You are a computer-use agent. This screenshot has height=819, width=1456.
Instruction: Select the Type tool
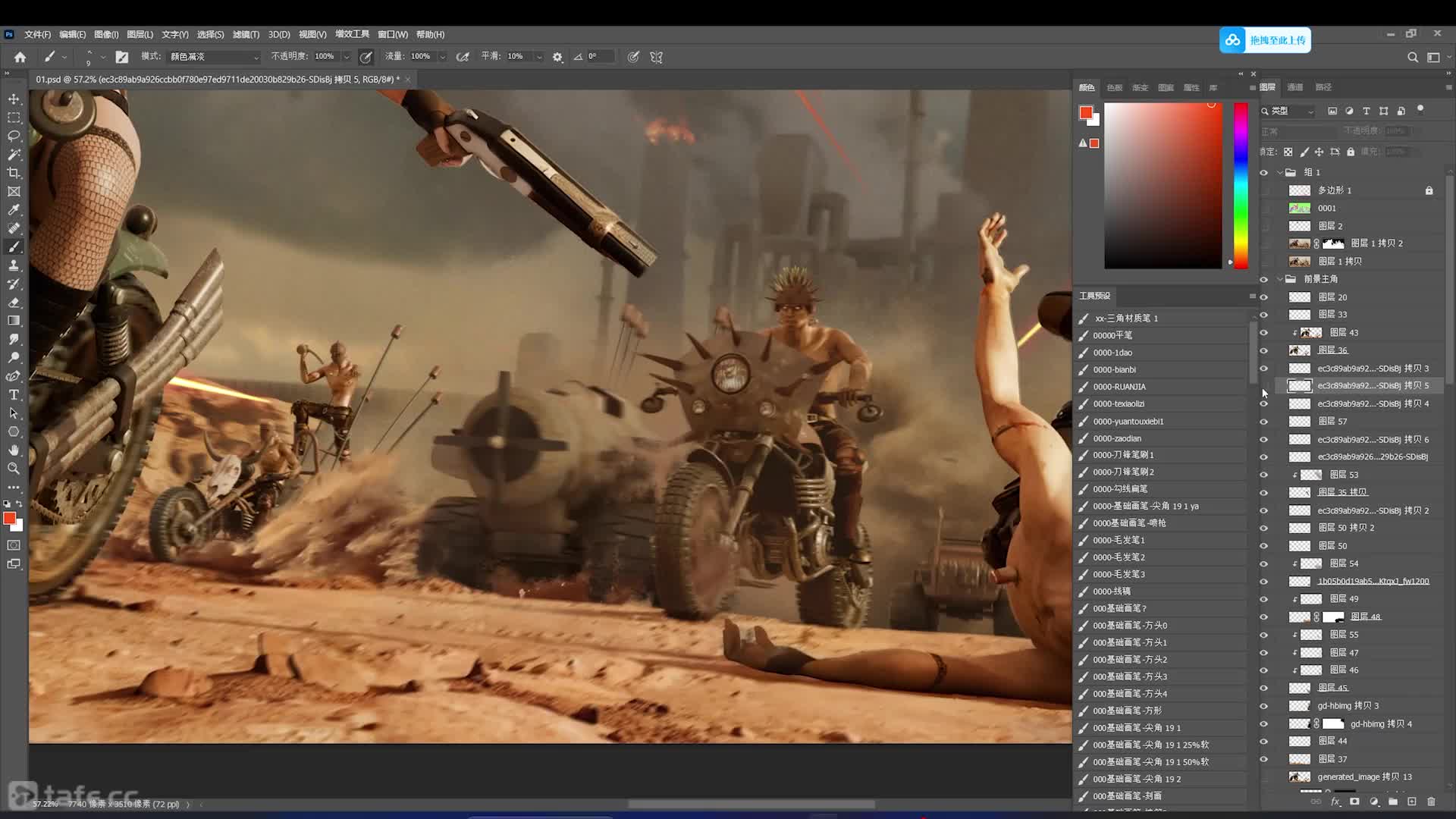click(x=14, y=394)
